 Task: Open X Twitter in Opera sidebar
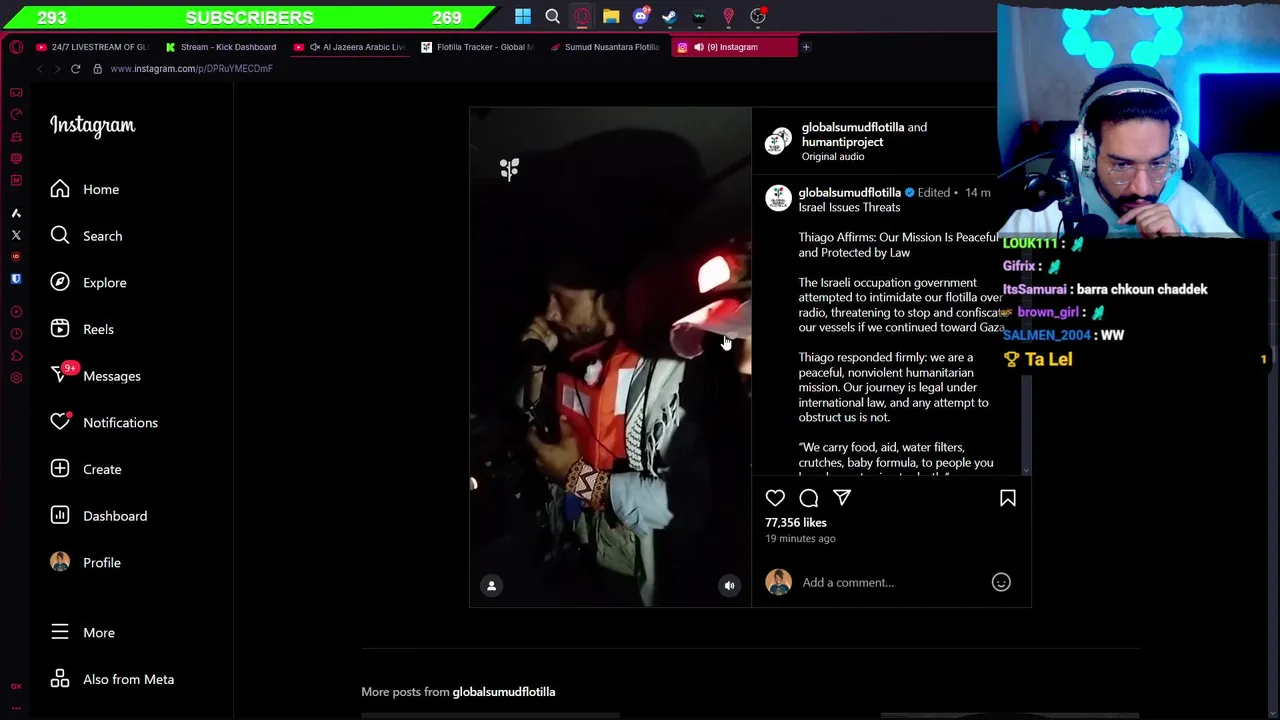(16, 235)
